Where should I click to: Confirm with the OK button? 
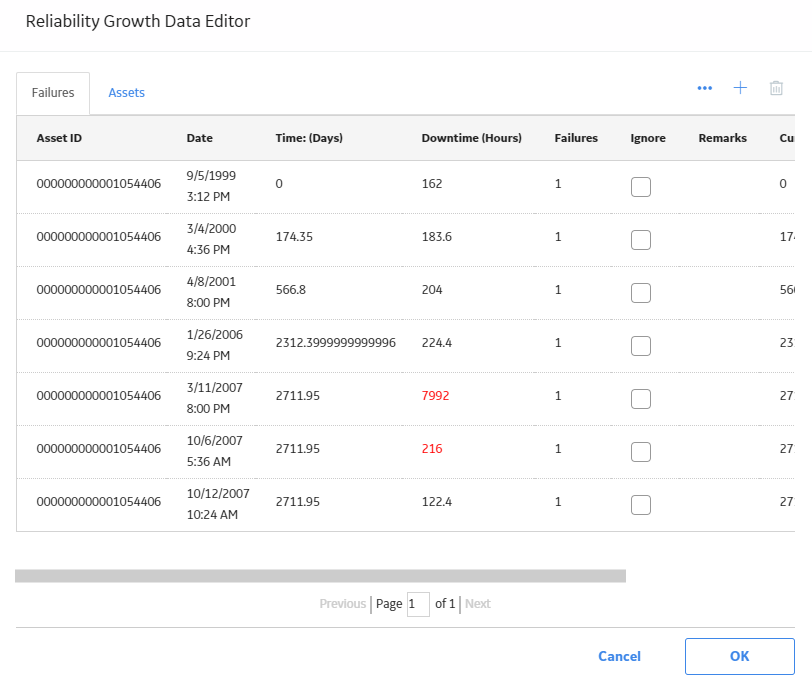tap(740, 656)
